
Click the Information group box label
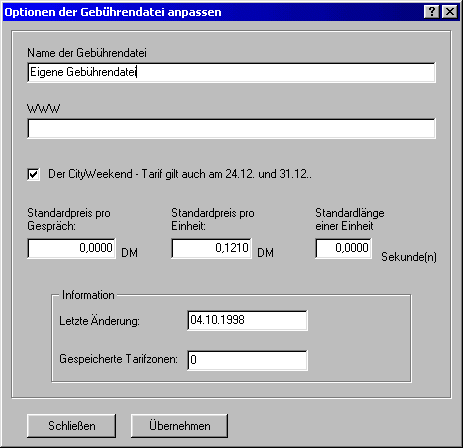point(88,295)
